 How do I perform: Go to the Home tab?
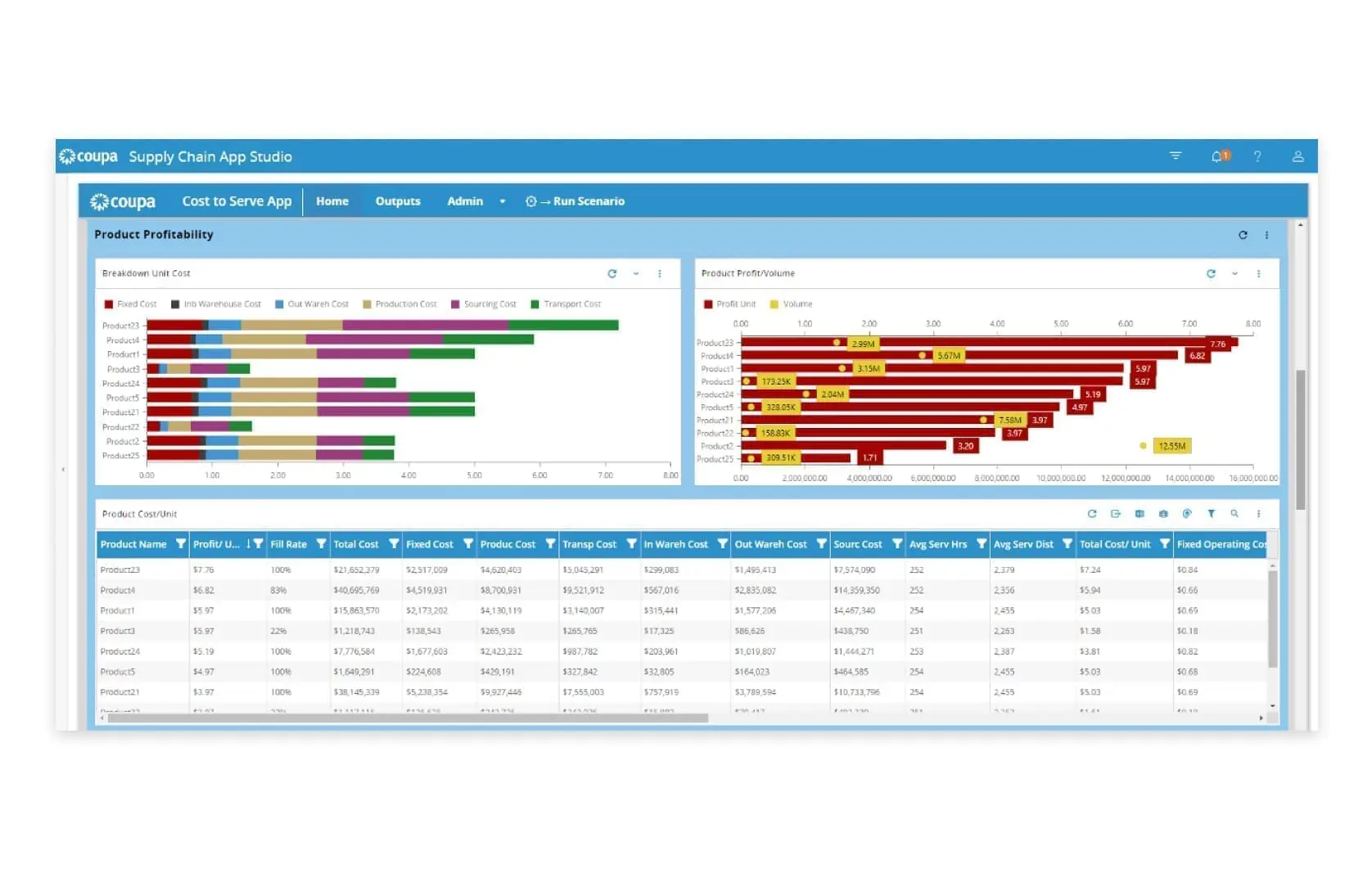point(332,201)
